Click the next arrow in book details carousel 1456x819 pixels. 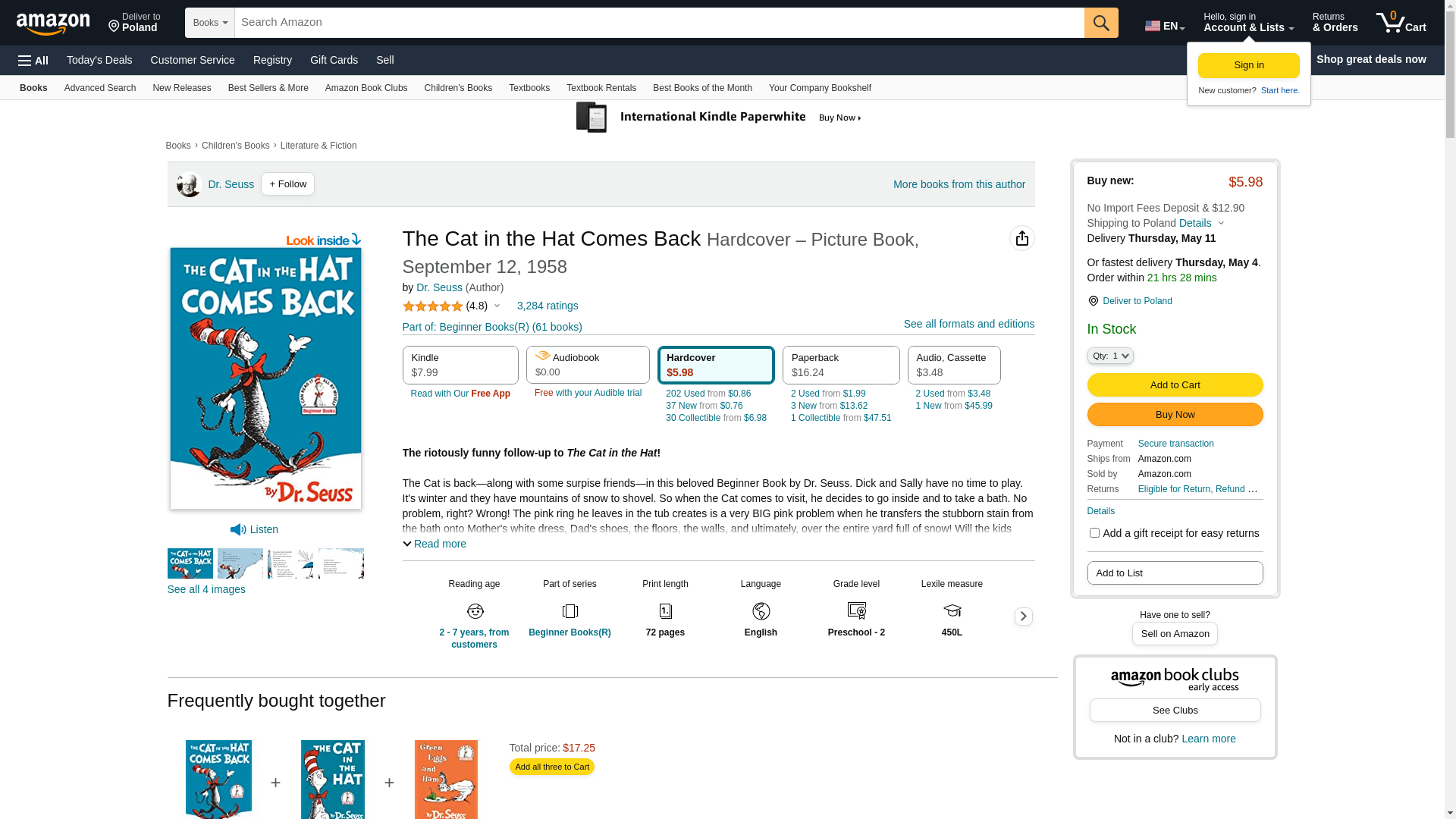pos(1023,617)
